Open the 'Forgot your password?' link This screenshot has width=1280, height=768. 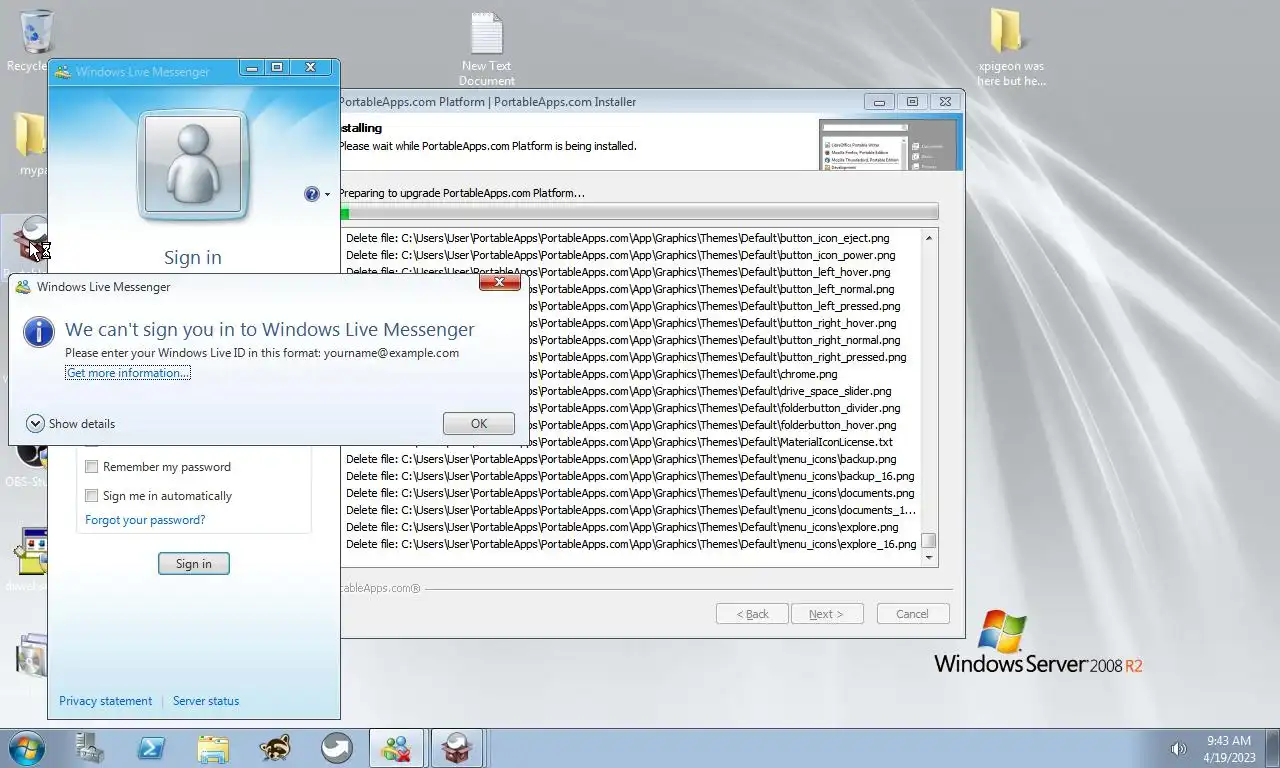pyautogui.click(x=145, y=520)
